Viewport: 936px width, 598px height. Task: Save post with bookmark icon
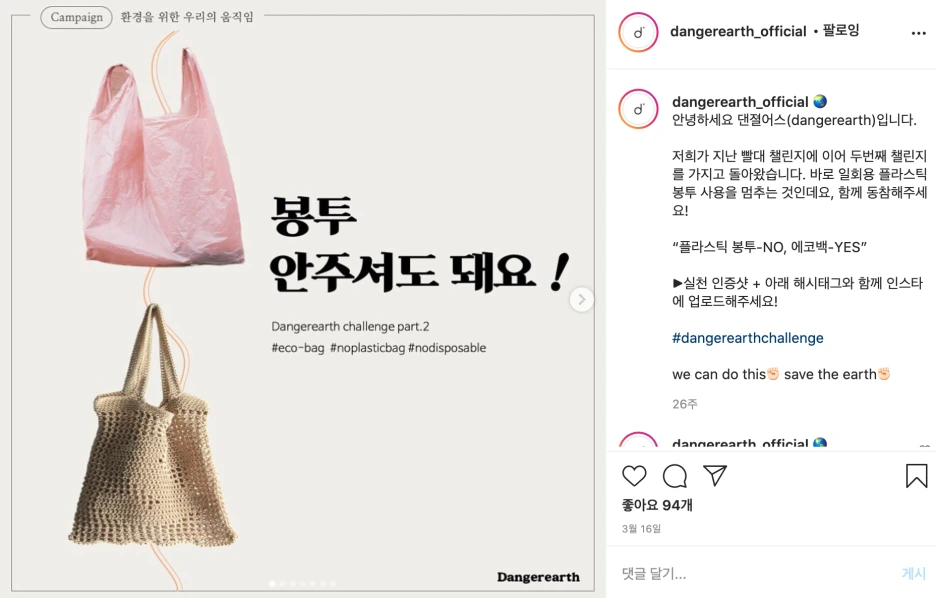click(916, 476)
